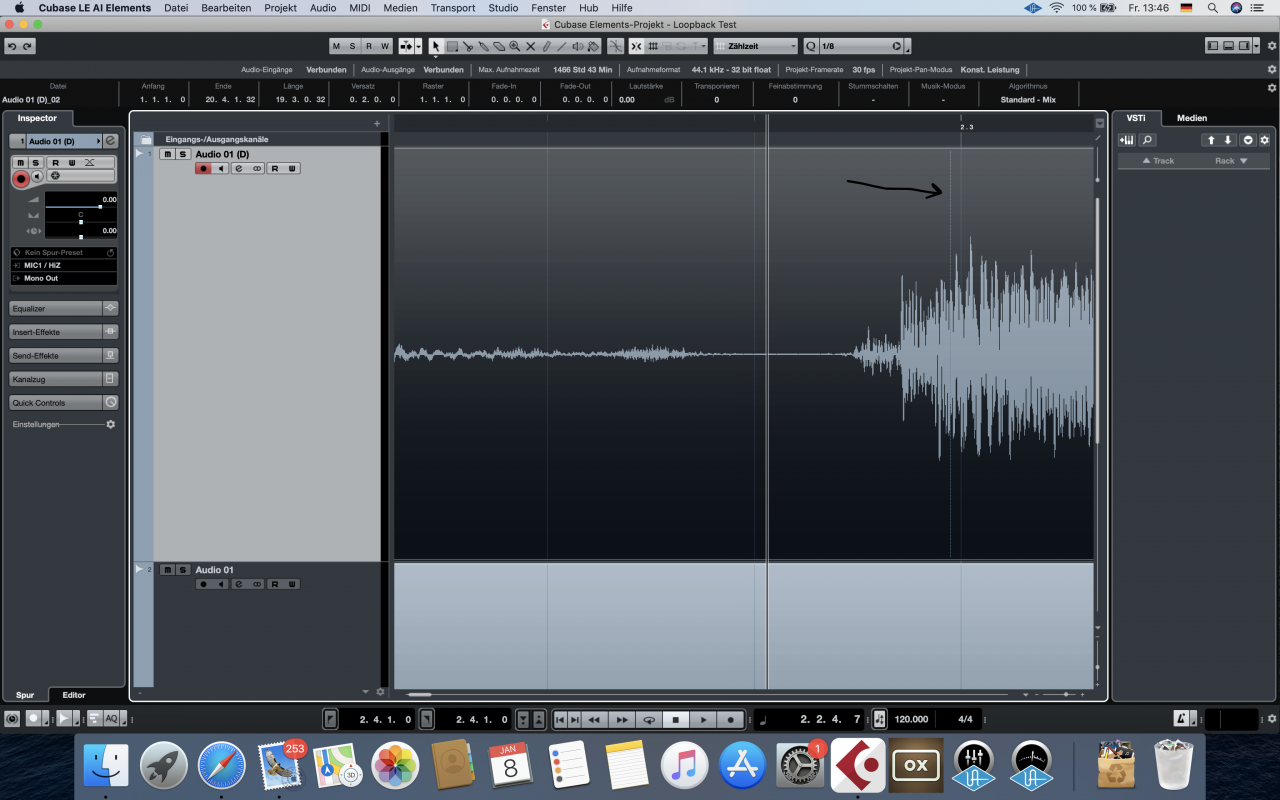Open VSTi rack search magnifier

tap(1148, 140)
